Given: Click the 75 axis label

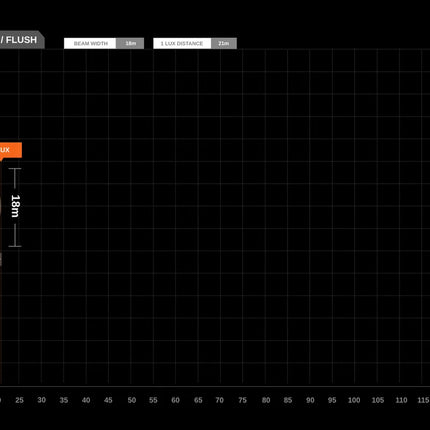Looking at the screenshot, I should tap(243, 400).
